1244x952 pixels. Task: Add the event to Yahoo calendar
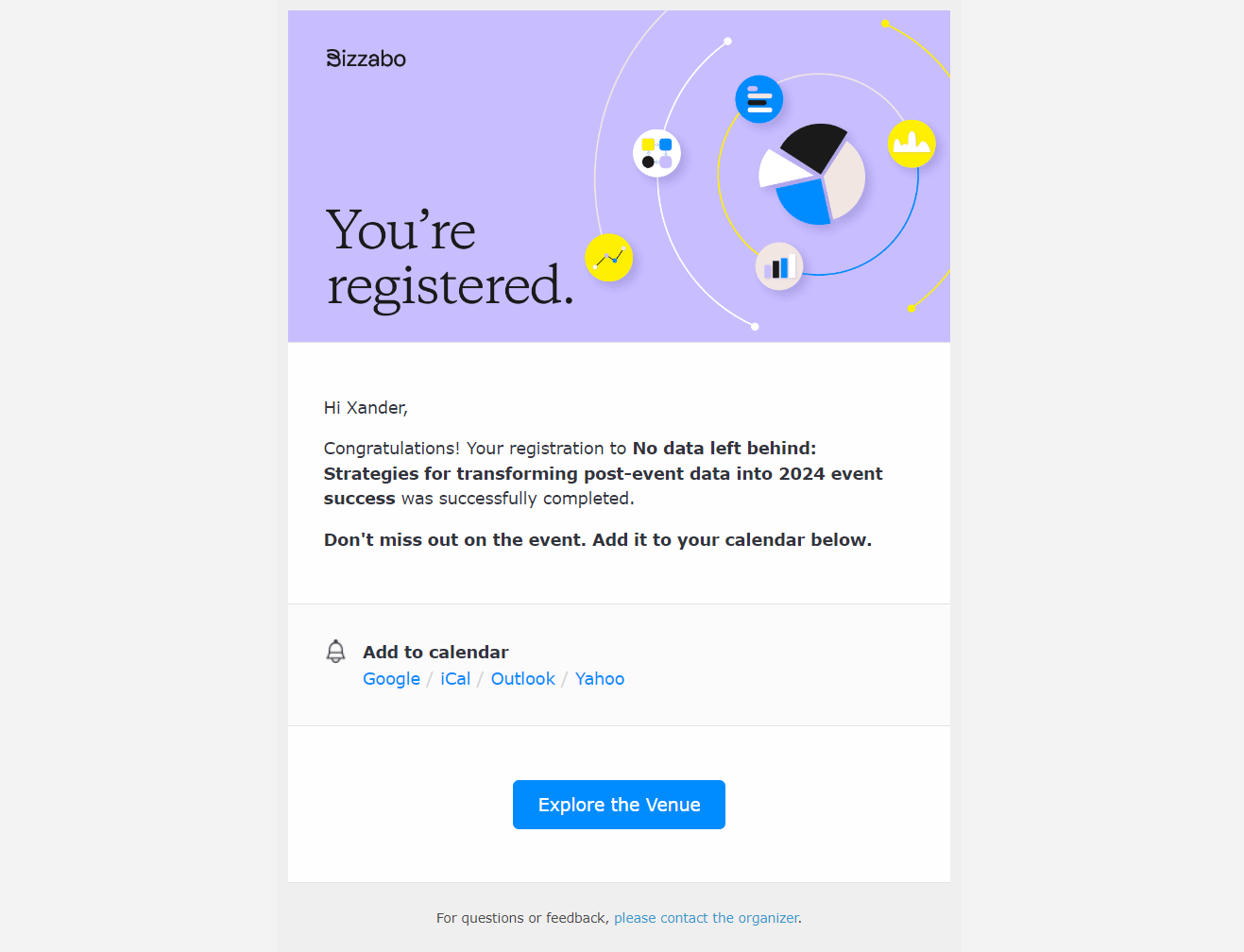click(x=599, y=678)
